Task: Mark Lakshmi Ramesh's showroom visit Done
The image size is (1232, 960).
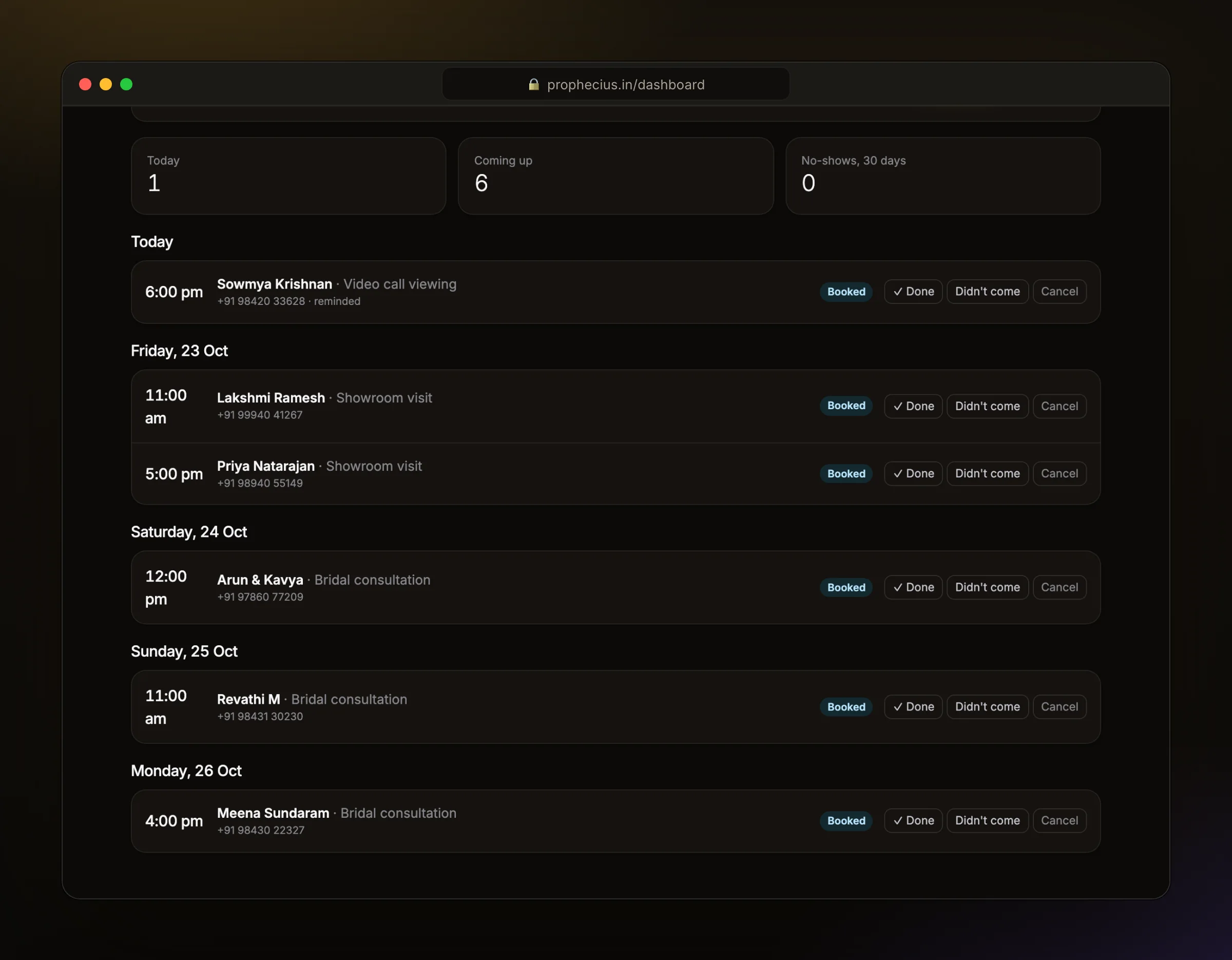Action: coord(913,406)
